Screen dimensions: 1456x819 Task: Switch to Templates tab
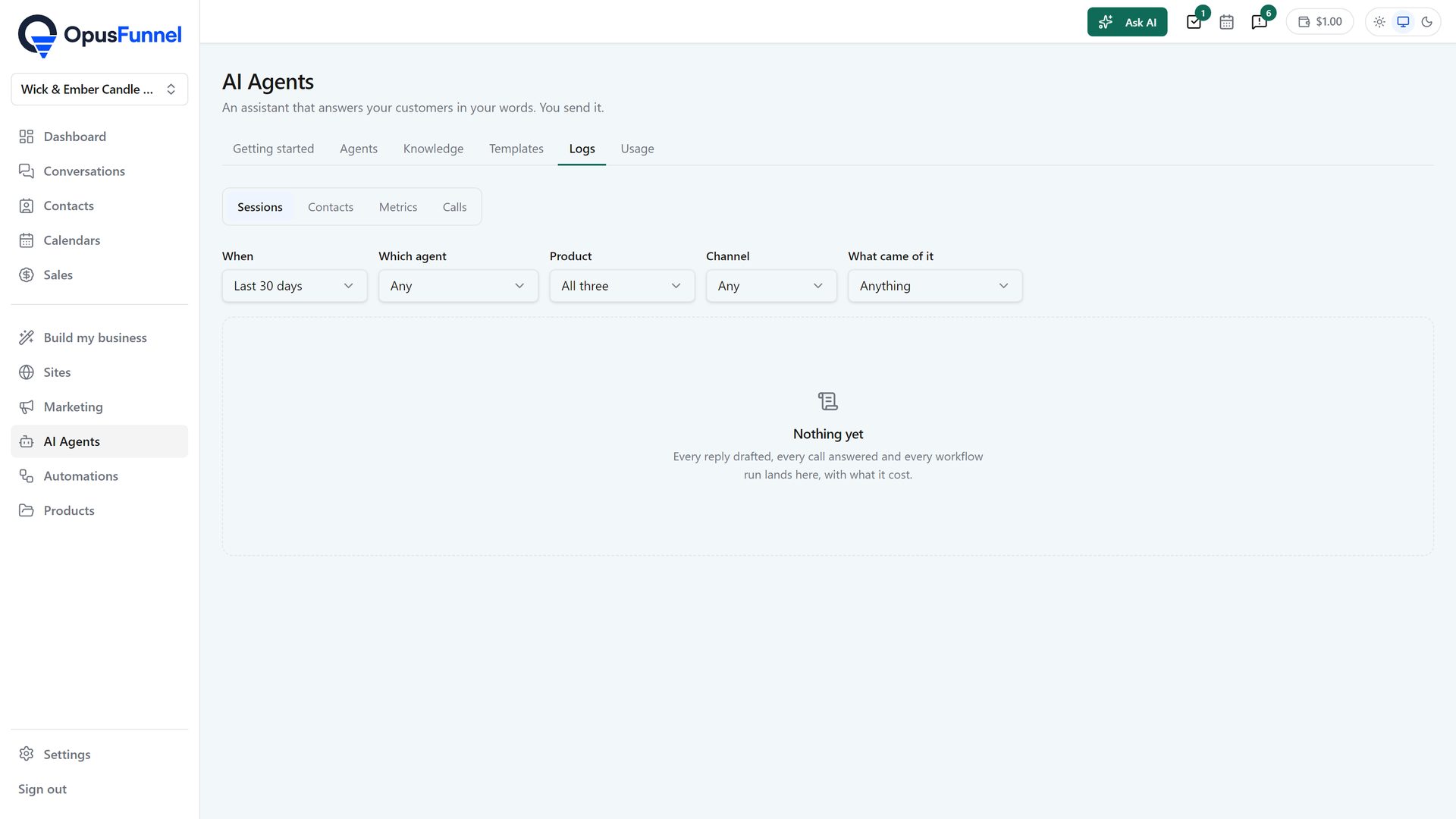click(516, 149)
